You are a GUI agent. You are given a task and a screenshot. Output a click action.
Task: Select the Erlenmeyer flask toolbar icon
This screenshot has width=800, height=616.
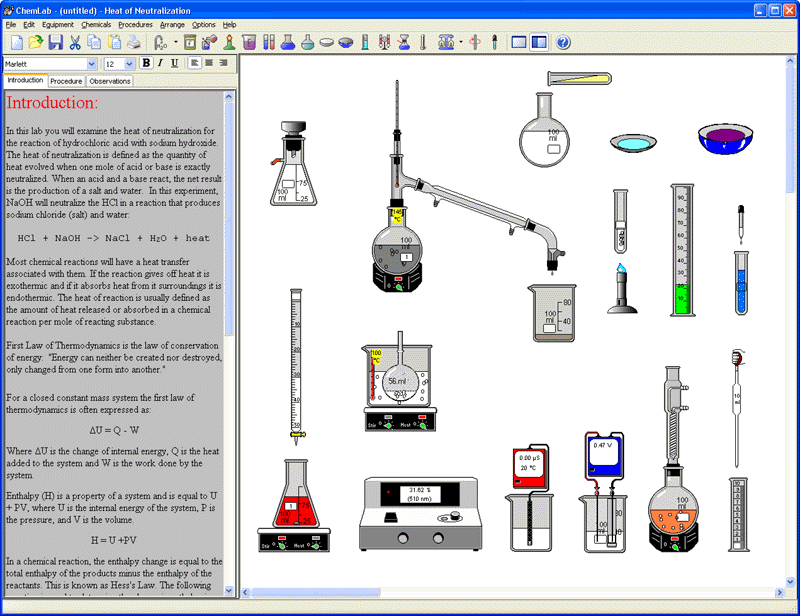[x=287, y=42]
